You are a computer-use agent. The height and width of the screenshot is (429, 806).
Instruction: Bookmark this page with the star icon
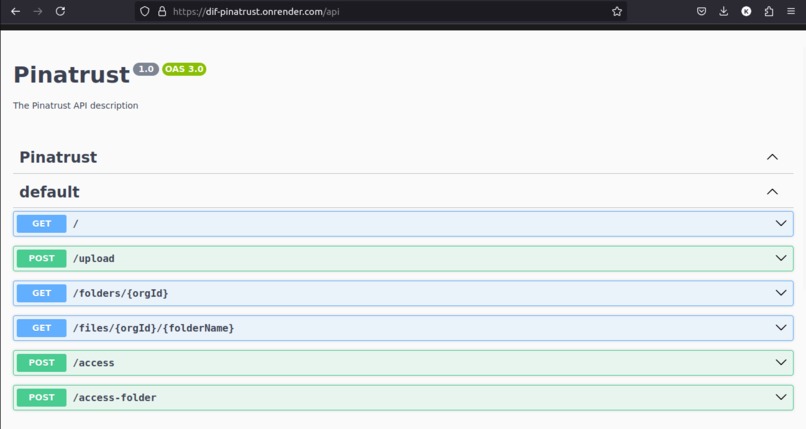[x=617, y=11]
